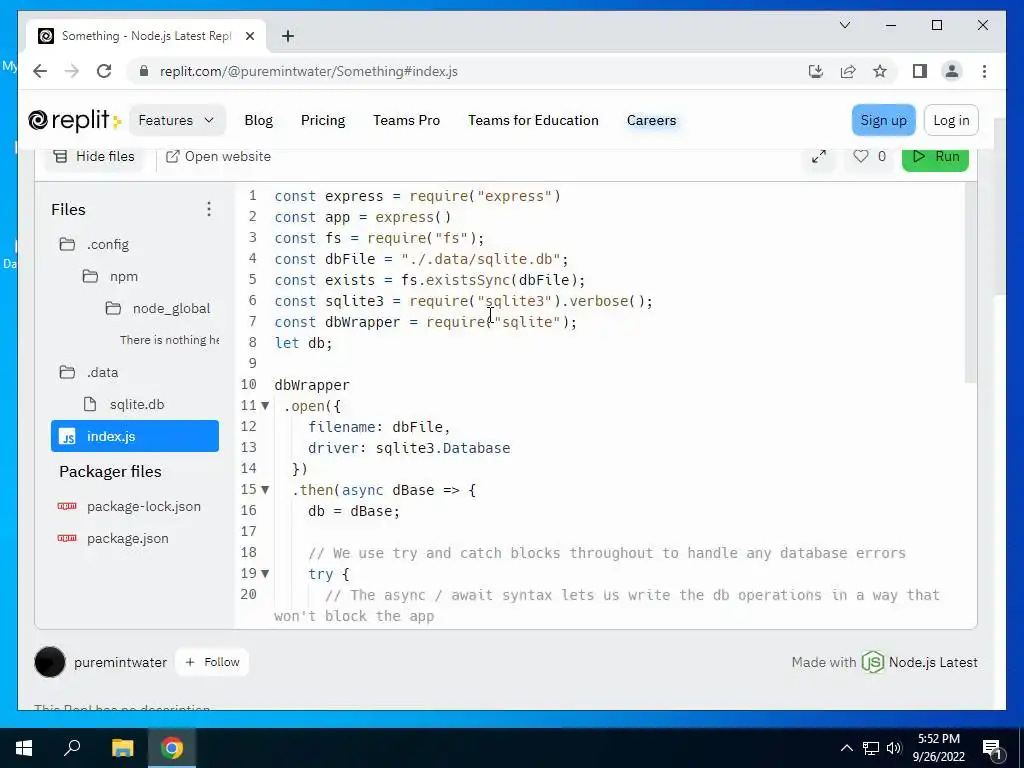The height and width of the screenshot is (768, 1024).
Task: Click line number 10 in gutter
Action: pos(249,384)
